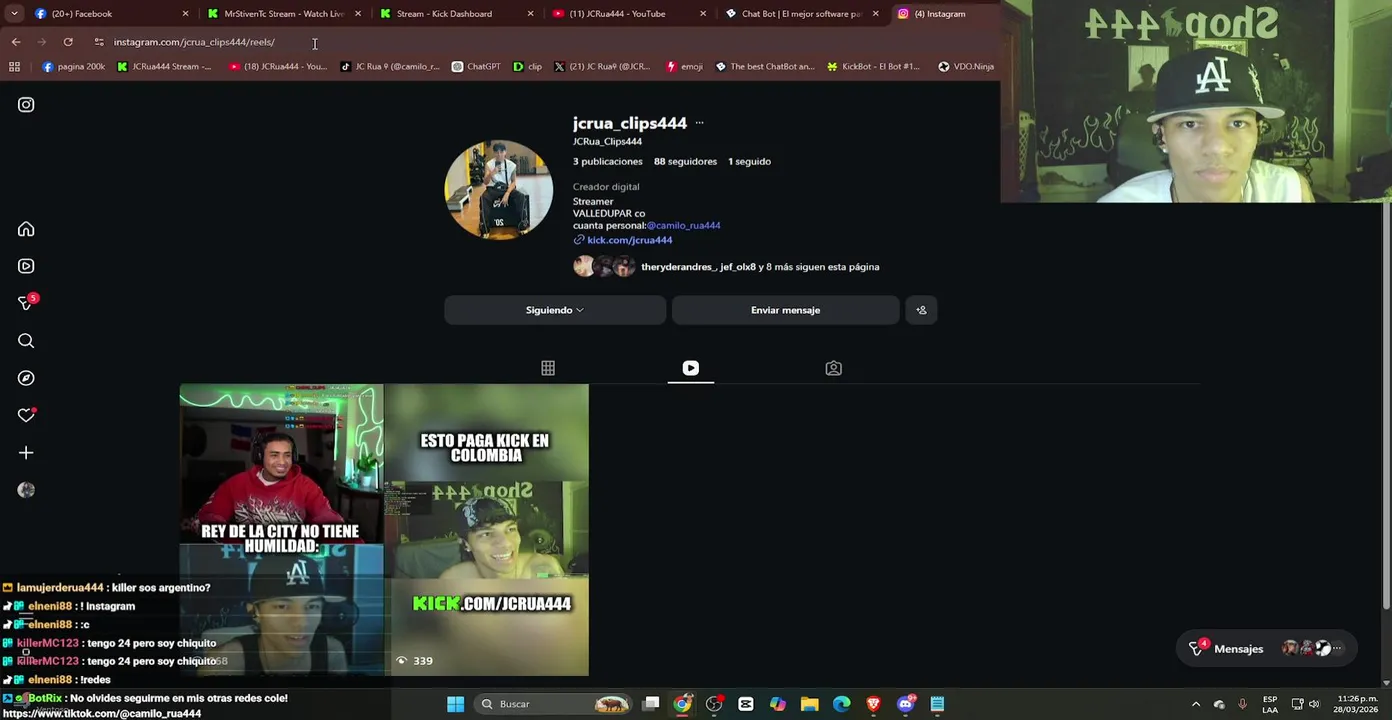Open File Explorer on taskbar
The image size is (1392, 720).
(x=810, y=704)
